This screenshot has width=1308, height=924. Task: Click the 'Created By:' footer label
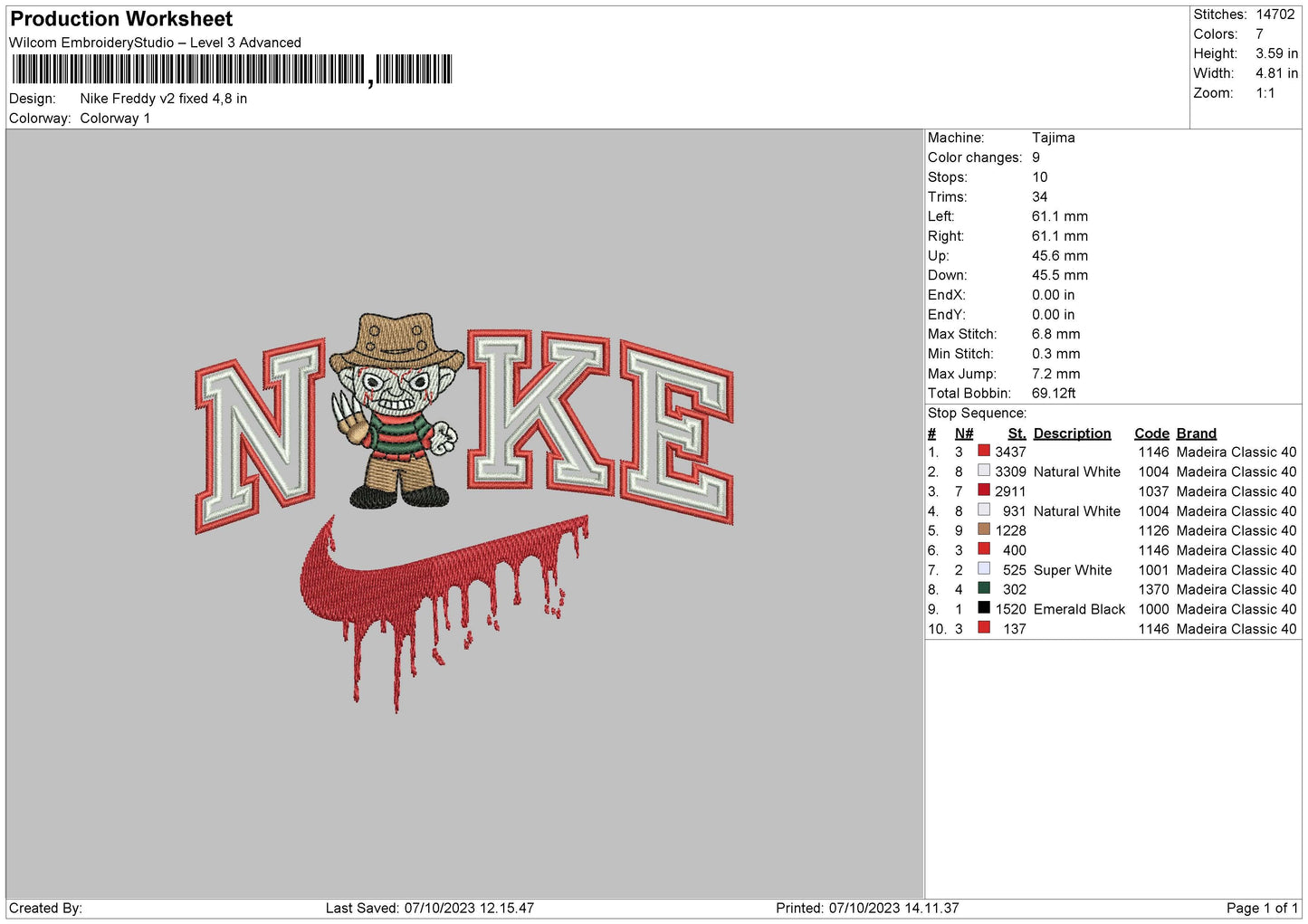coord(45,908)
